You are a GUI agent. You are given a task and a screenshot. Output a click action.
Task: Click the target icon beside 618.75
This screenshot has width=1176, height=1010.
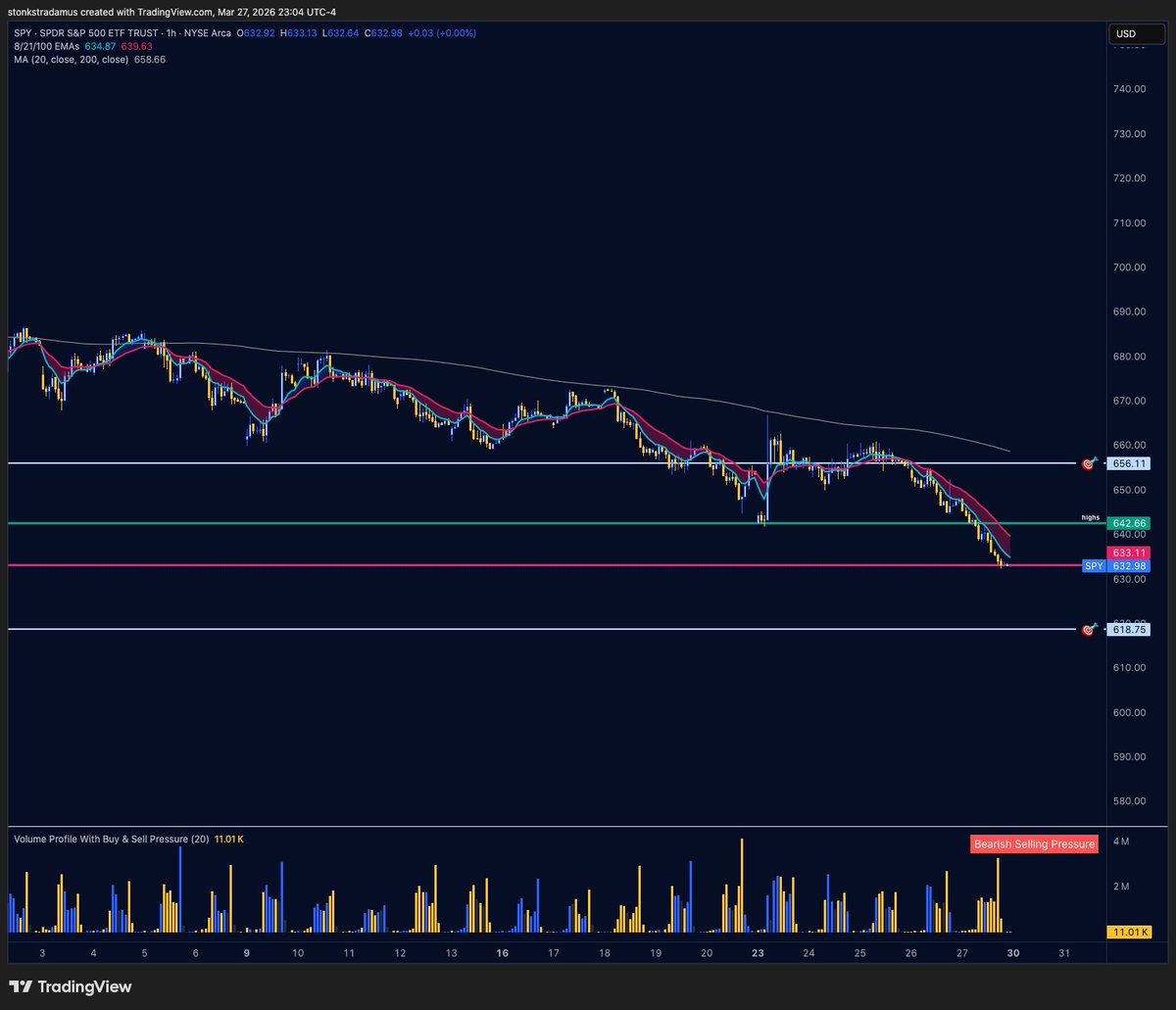pos(1088,630)
